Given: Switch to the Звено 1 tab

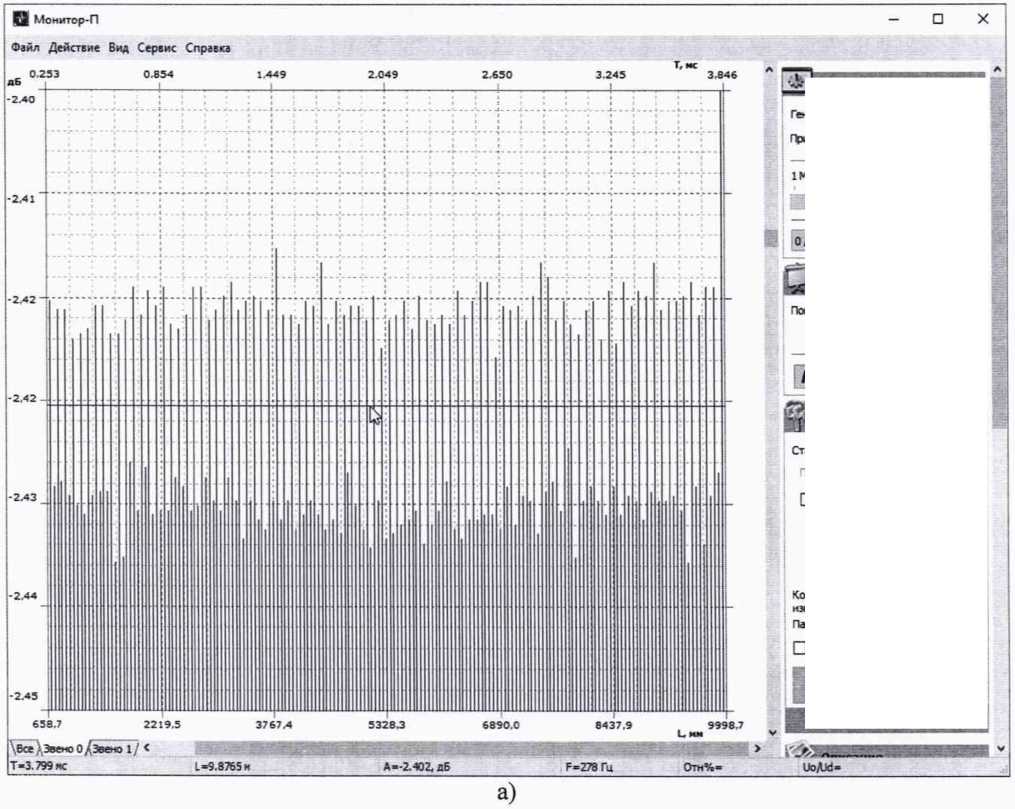Looking at the screenshot, I should (113, 749).
